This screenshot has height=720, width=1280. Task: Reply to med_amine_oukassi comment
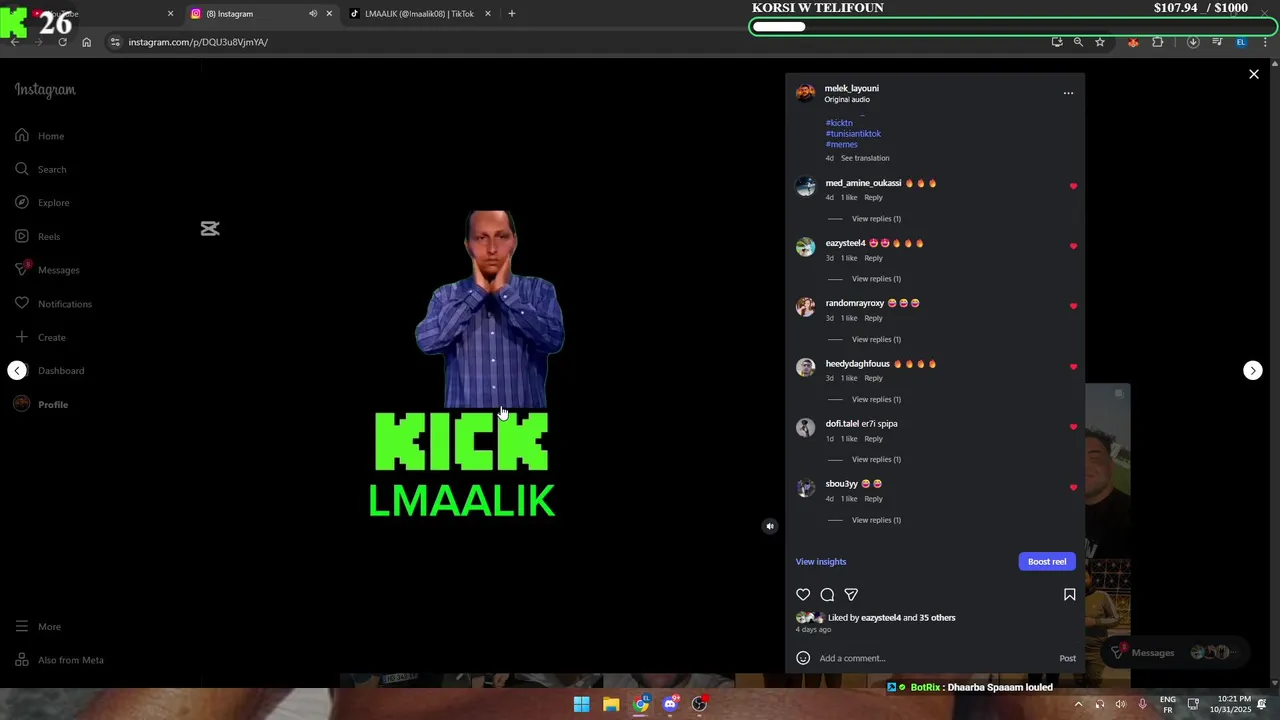(x=873, y=198)
